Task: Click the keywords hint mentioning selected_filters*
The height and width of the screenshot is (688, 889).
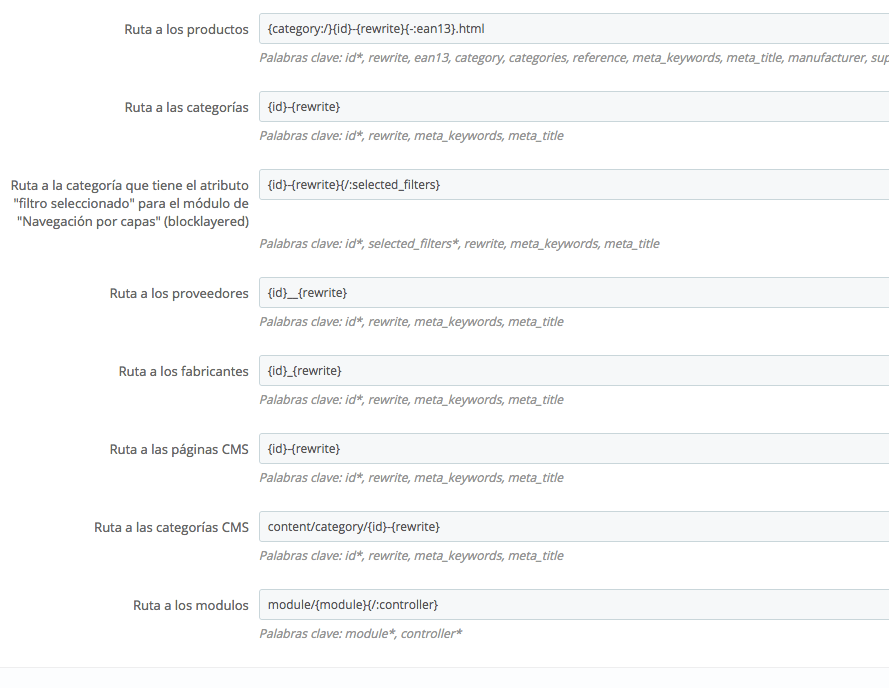Action: (459, 244)
